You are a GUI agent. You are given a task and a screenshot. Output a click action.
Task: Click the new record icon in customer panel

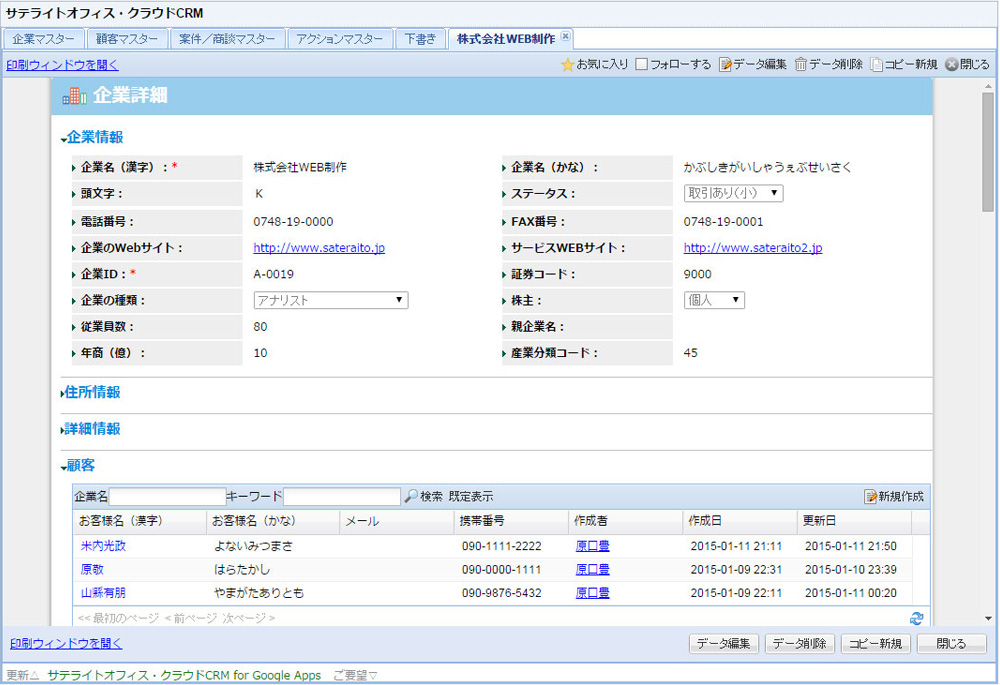(870, 497)
